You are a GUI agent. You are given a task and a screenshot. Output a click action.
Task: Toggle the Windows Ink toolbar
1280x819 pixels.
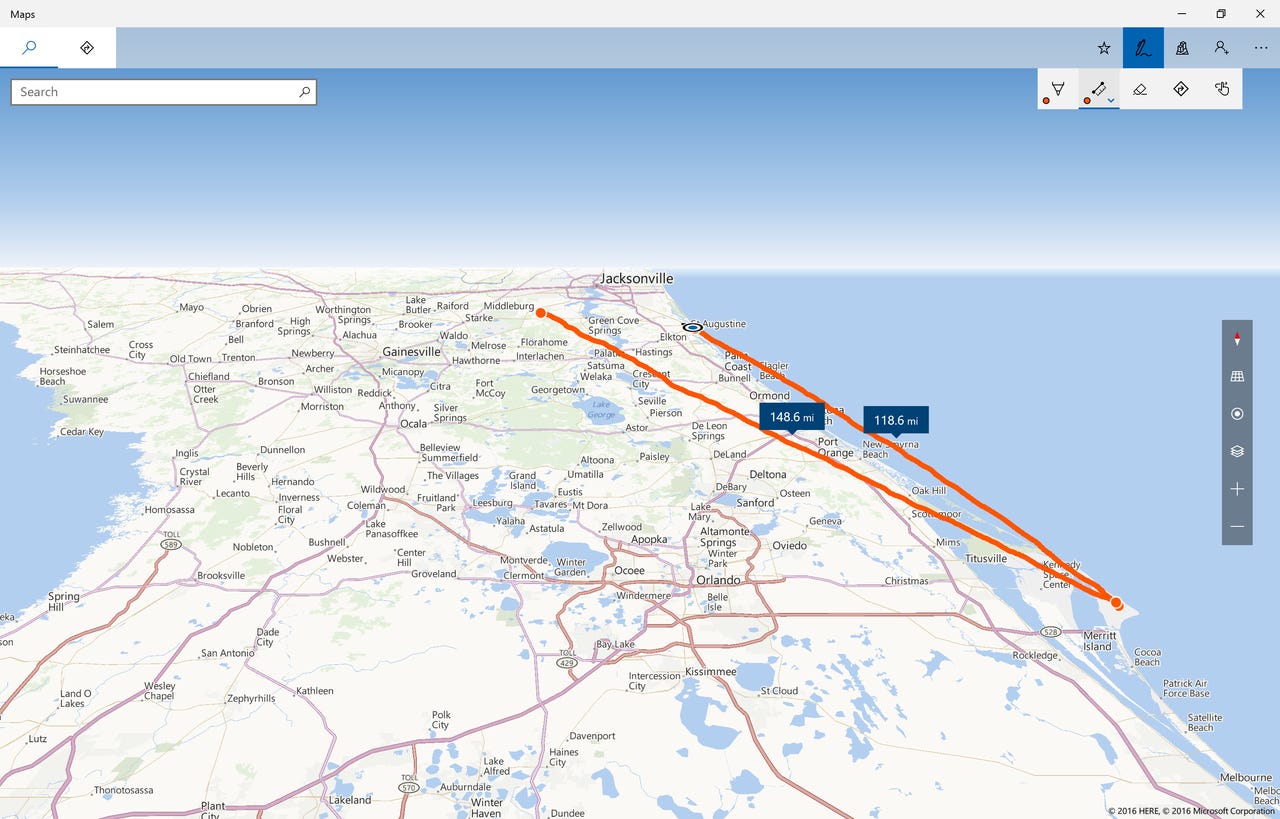click(1141, 47)
